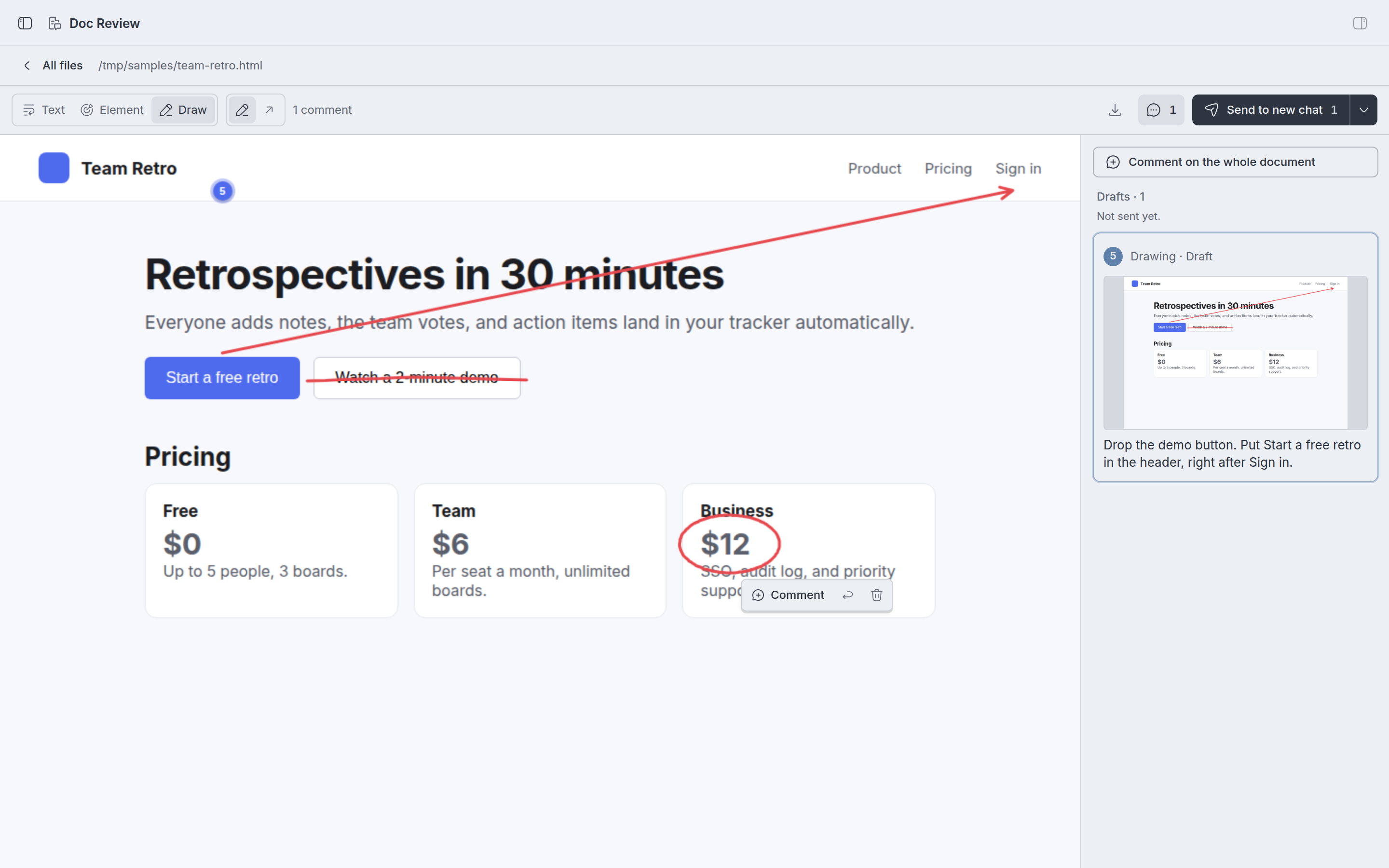Click the Team plan $6 price
Viewport: 1389px width, 868px height.
[x=450, y=543]
